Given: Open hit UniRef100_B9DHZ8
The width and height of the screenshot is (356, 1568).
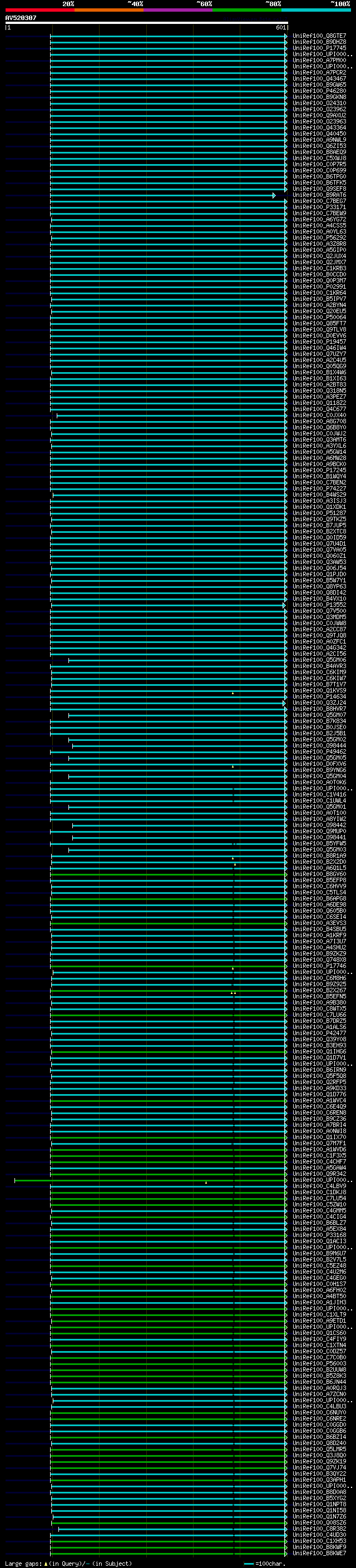Looking at the screenshot, I should 319,42.
